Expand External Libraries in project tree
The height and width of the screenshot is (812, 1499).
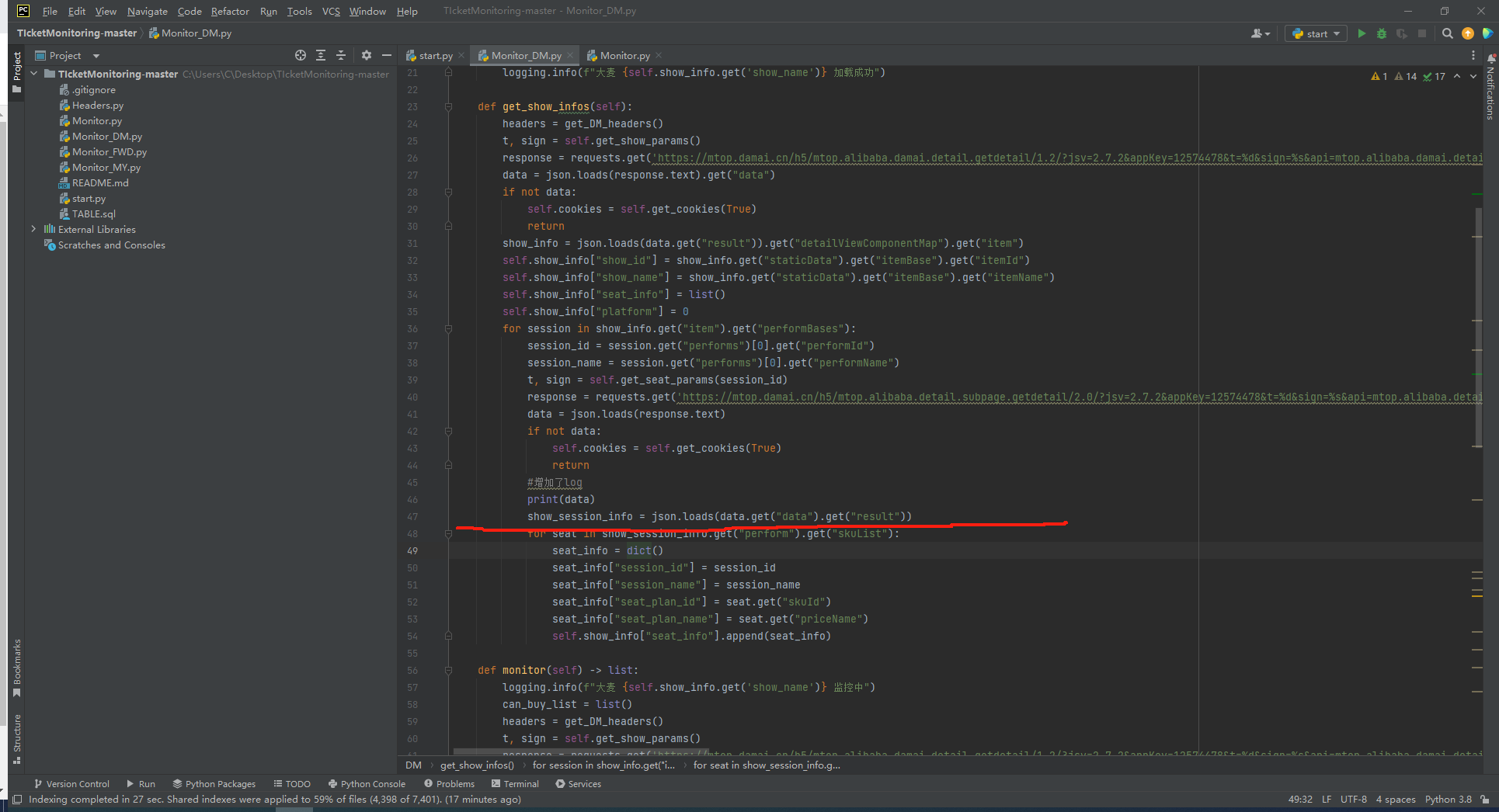tap(33, 229)
